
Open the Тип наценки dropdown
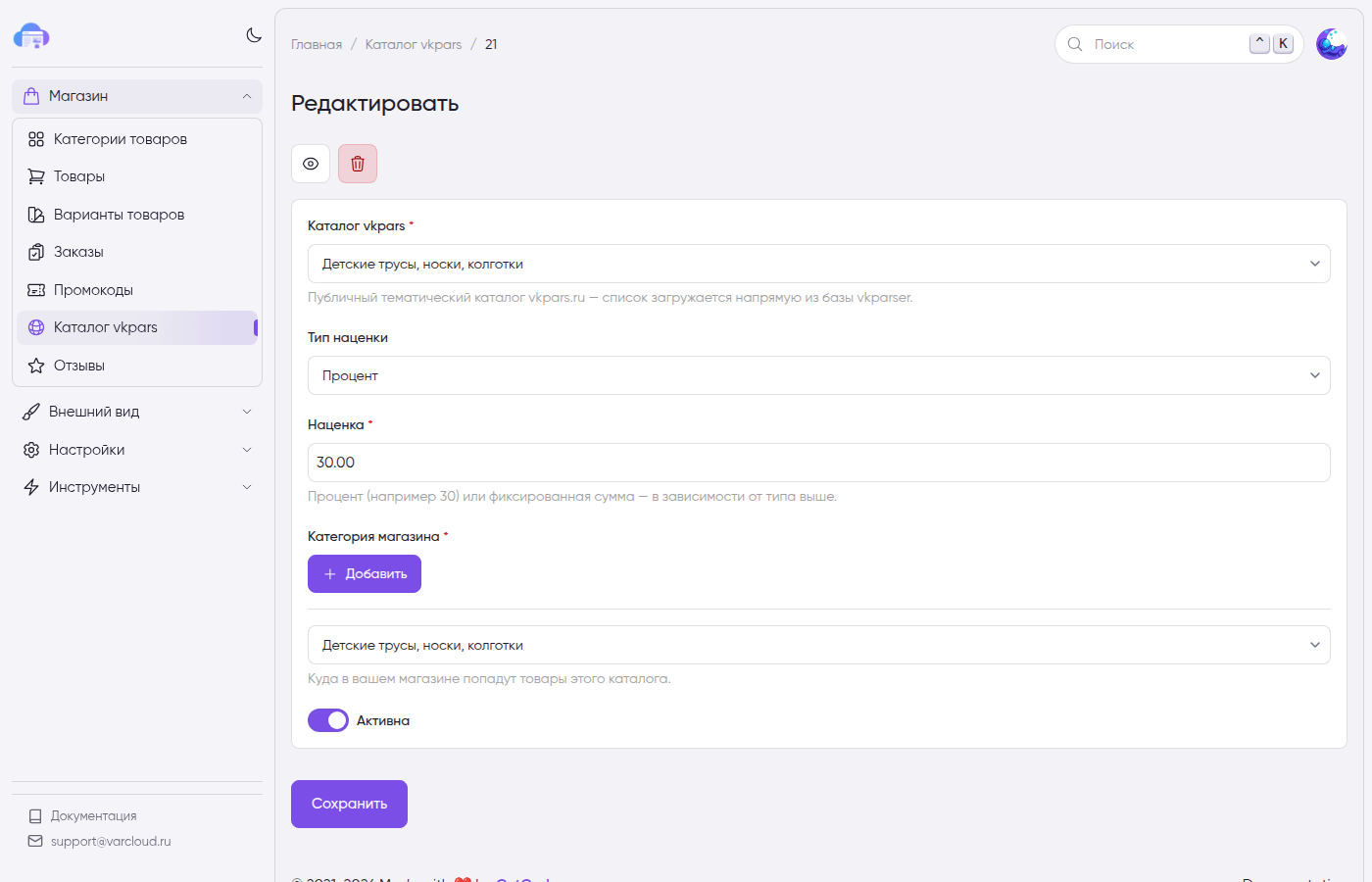coord(819,375)
